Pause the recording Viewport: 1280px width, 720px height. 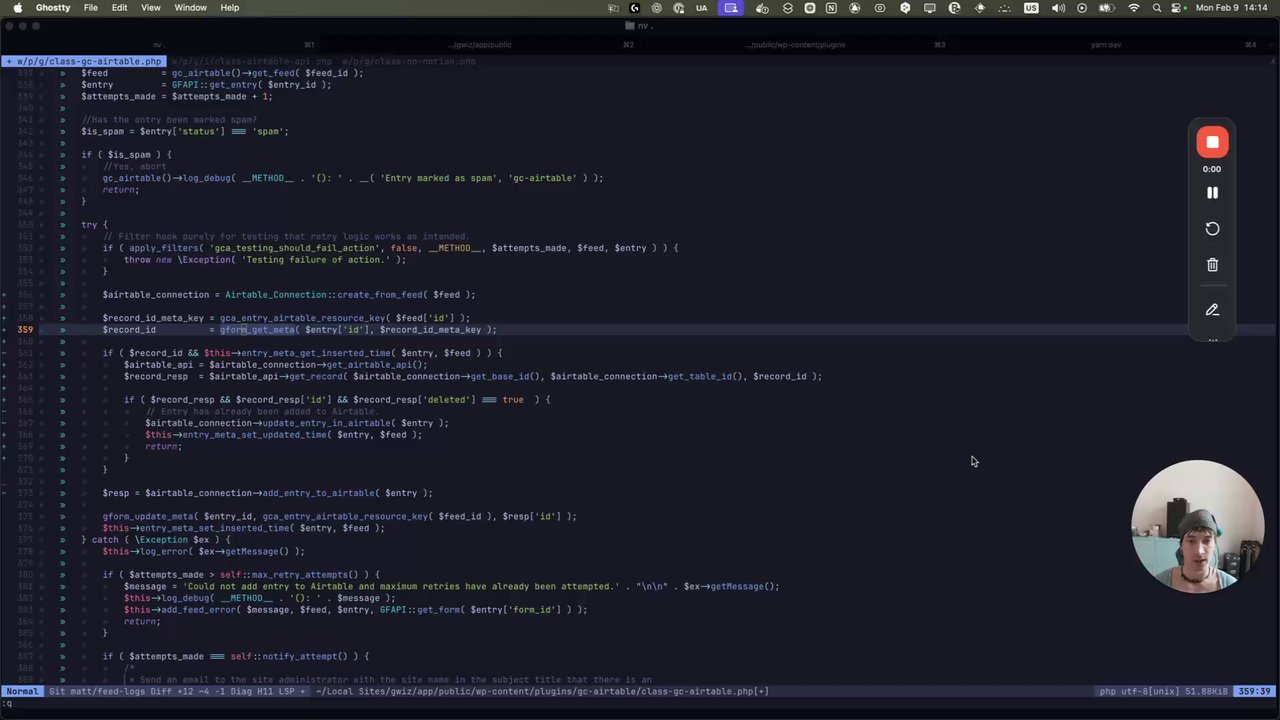1212,193
